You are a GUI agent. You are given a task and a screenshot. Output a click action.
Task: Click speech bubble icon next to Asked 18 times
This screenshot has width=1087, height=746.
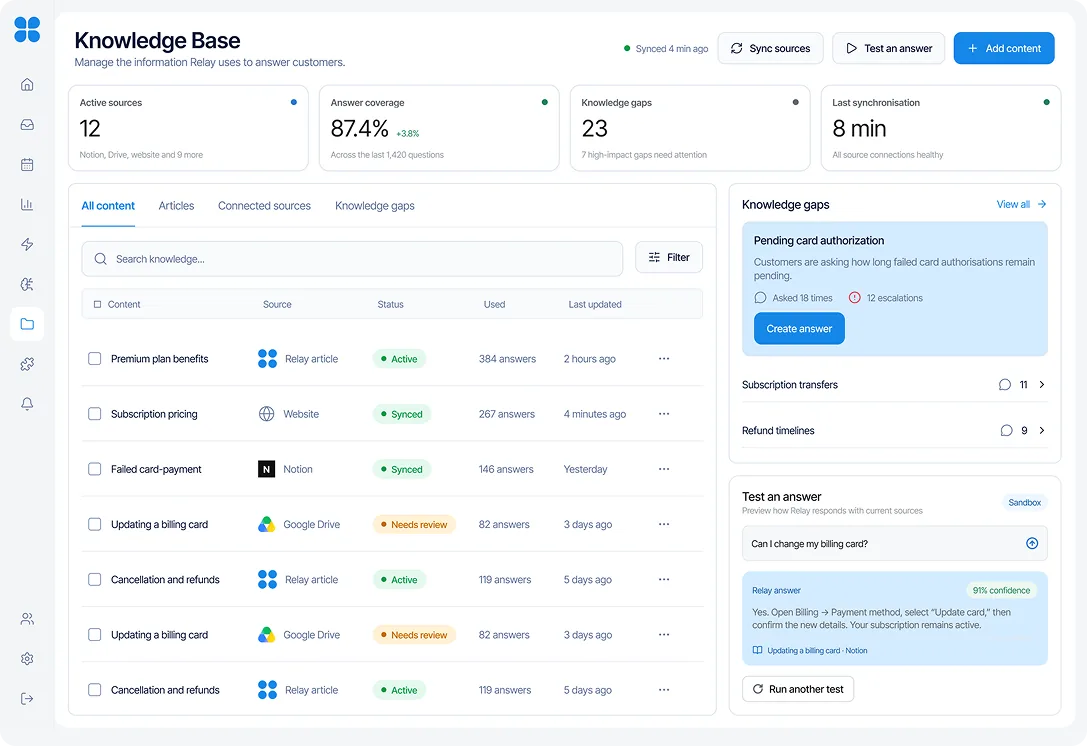760,297
